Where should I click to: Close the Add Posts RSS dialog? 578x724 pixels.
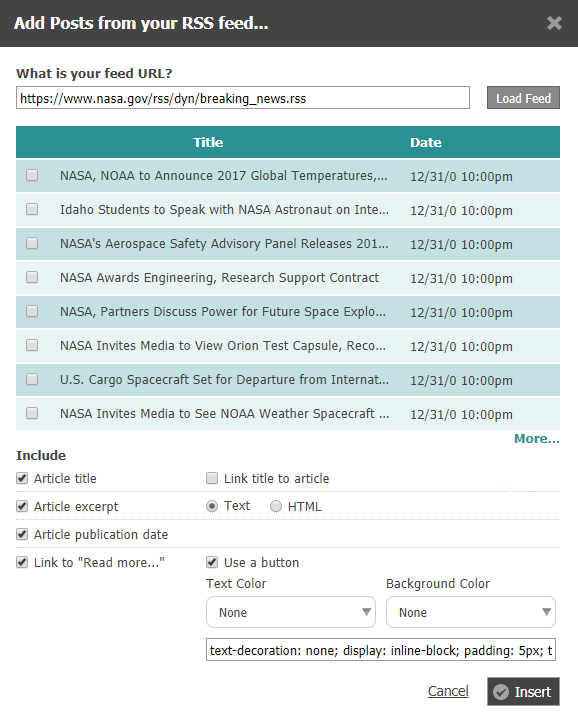click(554, 23)
